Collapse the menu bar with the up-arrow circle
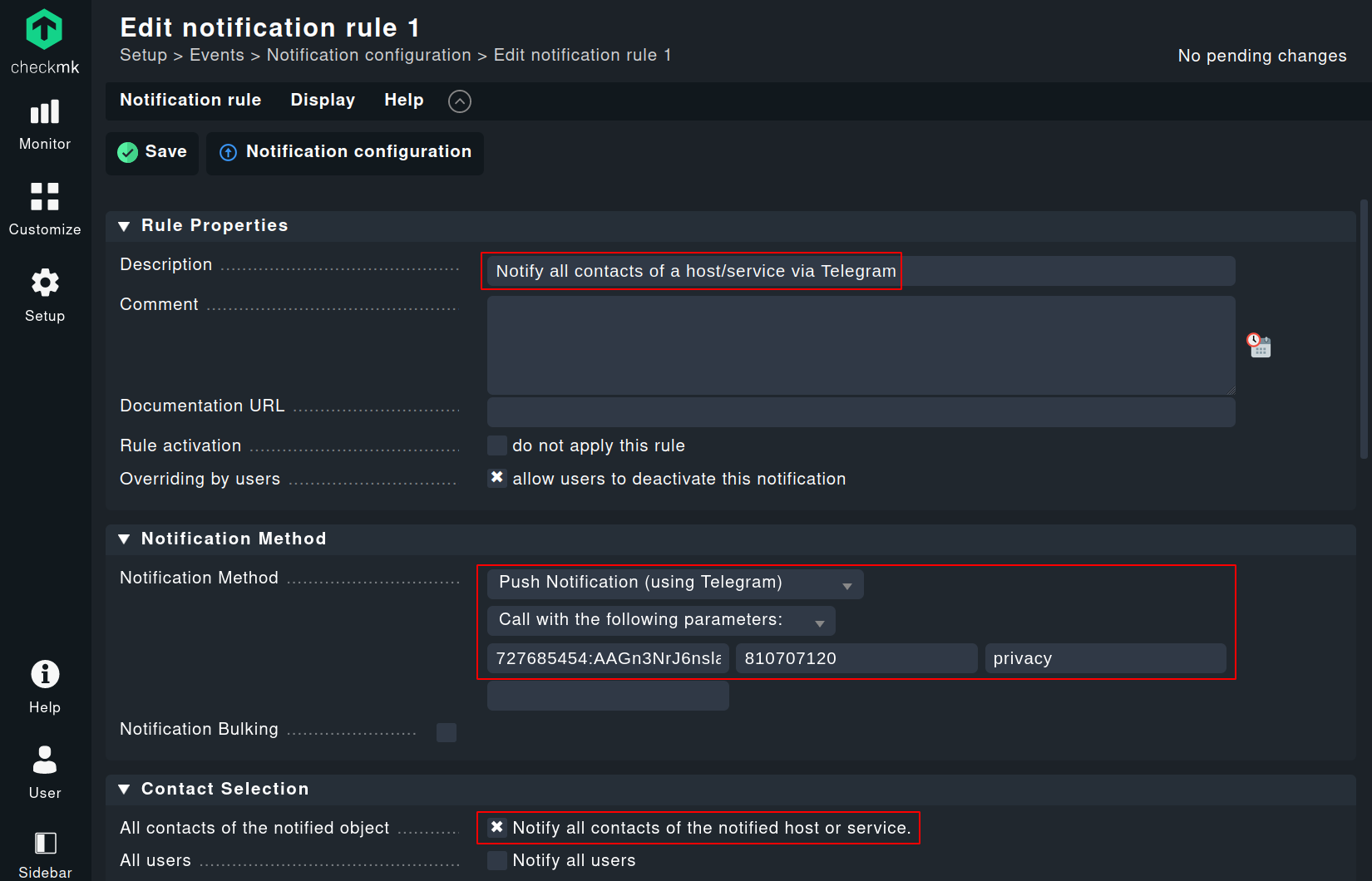The image size is (1372, 881). 460,101
